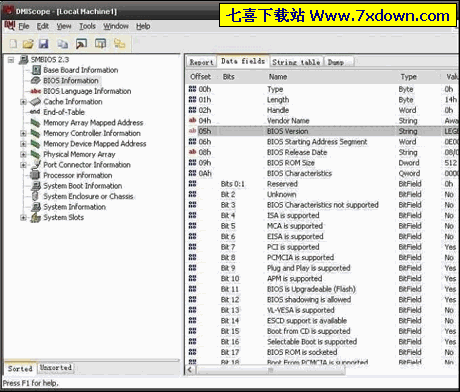Click the Copy toolbar icon
The height and width of the screenshot is (392, 460).
(62, 44)
